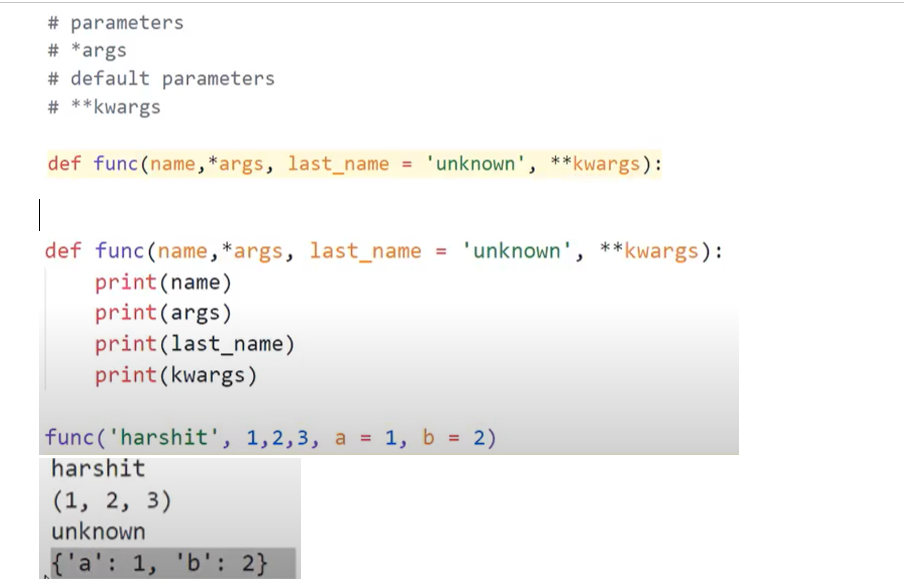Click the highlighted 'def func' definition line
This screenshot has width=904, height=588.
coord(350,163)
